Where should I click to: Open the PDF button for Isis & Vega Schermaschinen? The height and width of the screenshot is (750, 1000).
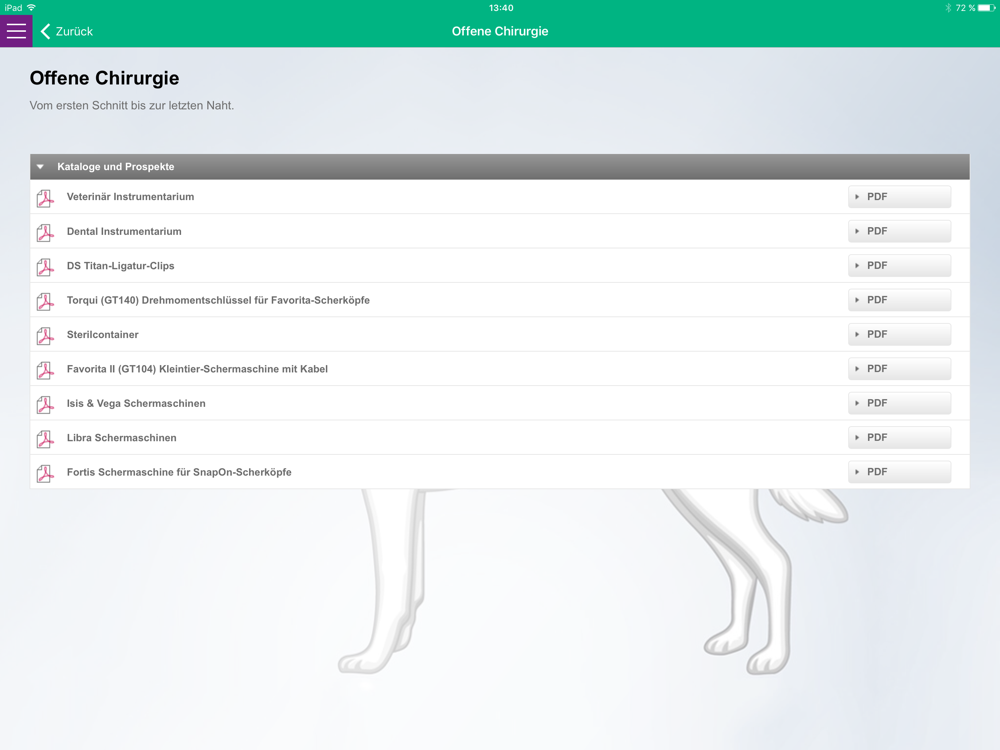(899, 403)
